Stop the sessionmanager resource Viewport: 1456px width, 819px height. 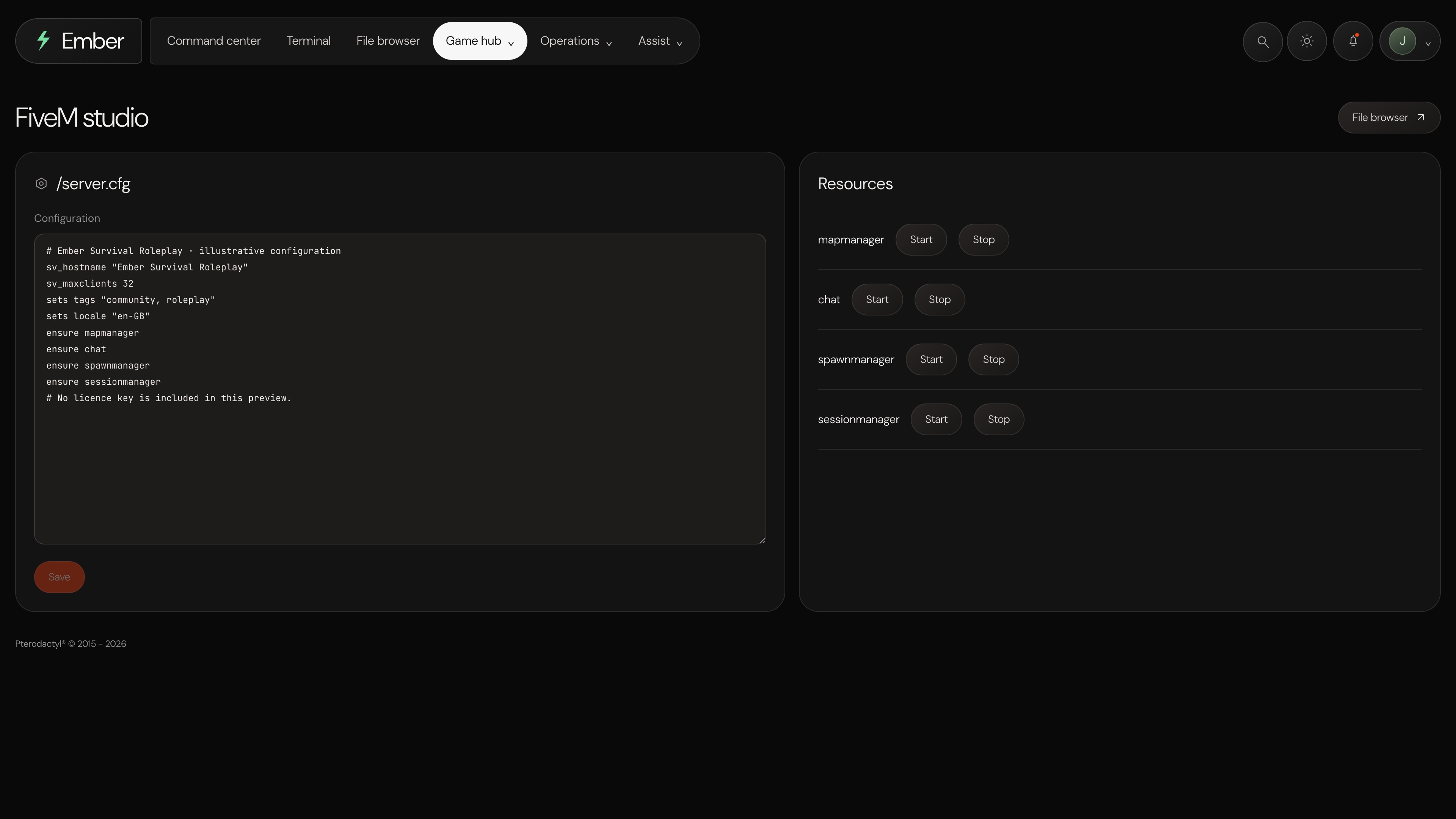[x=999, y=419]
